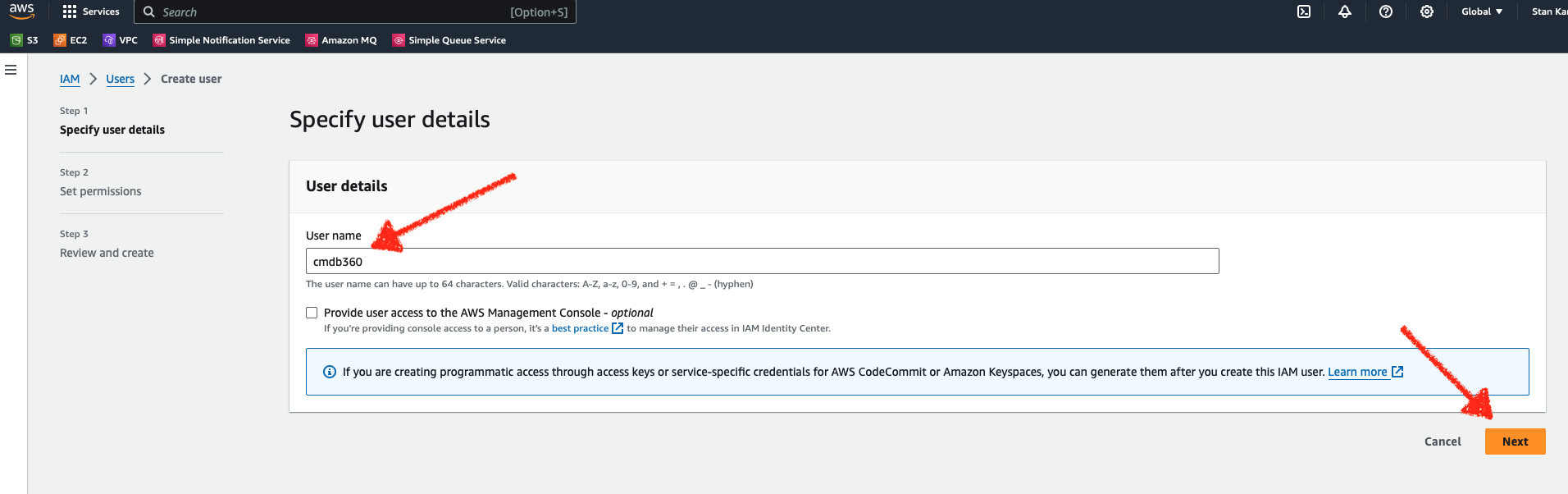Open Amazon MQ shortcut
Viewport: 1568px width, 494px height.
click(341, 40)
